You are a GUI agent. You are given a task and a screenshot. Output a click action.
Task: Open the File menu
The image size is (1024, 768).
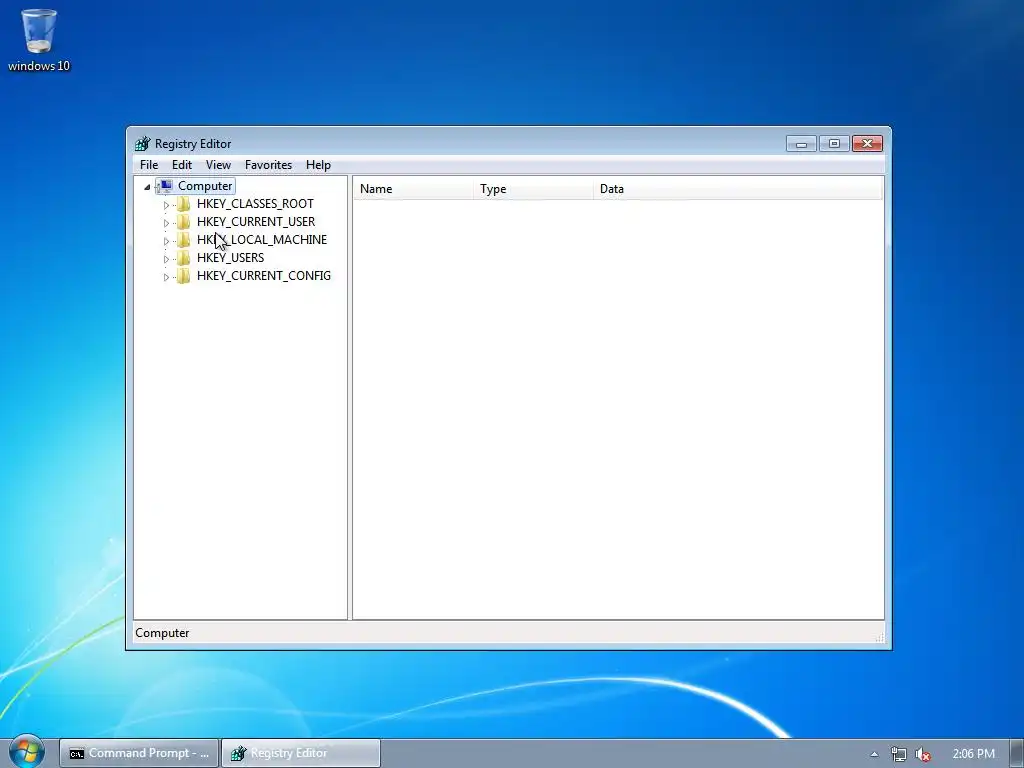coord(149,165)
